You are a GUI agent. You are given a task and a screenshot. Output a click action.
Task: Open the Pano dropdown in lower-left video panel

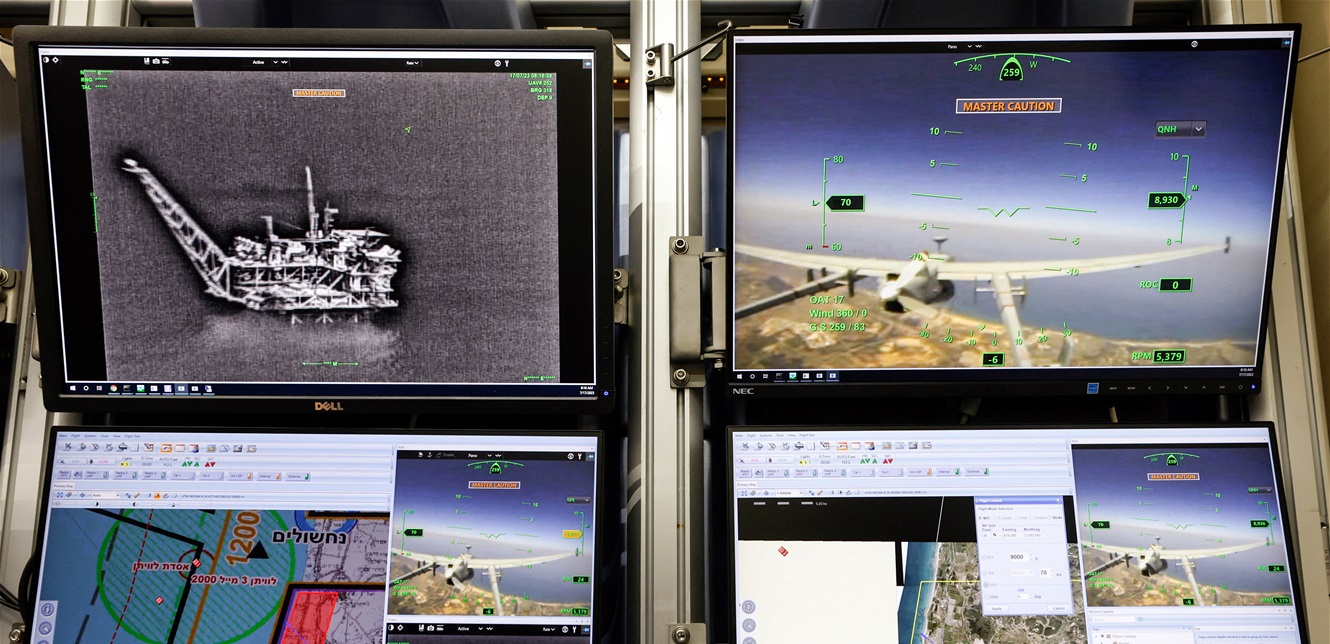[481, 456]
